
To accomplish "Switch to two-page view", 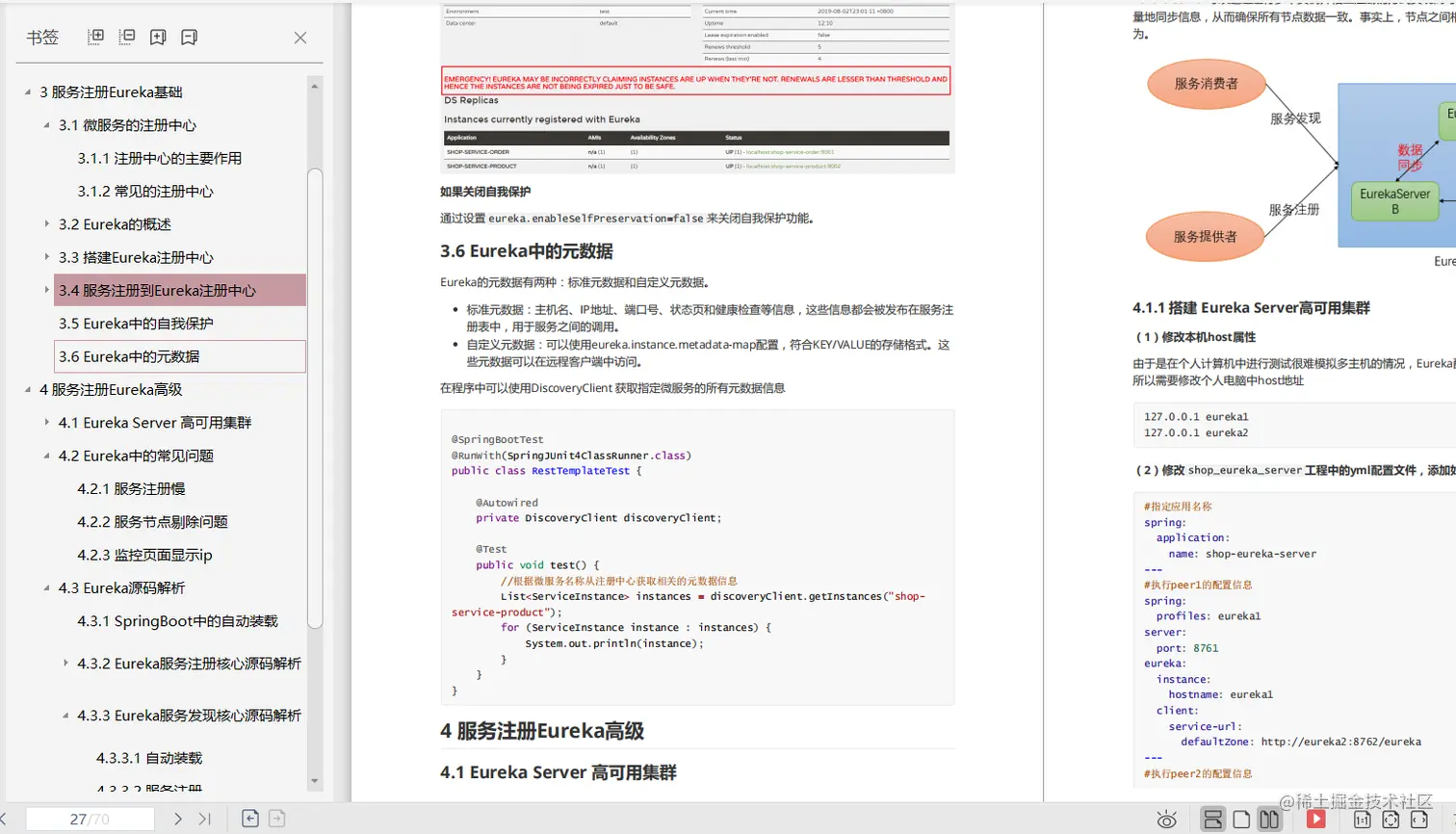I will click(x=1269, y=820).
